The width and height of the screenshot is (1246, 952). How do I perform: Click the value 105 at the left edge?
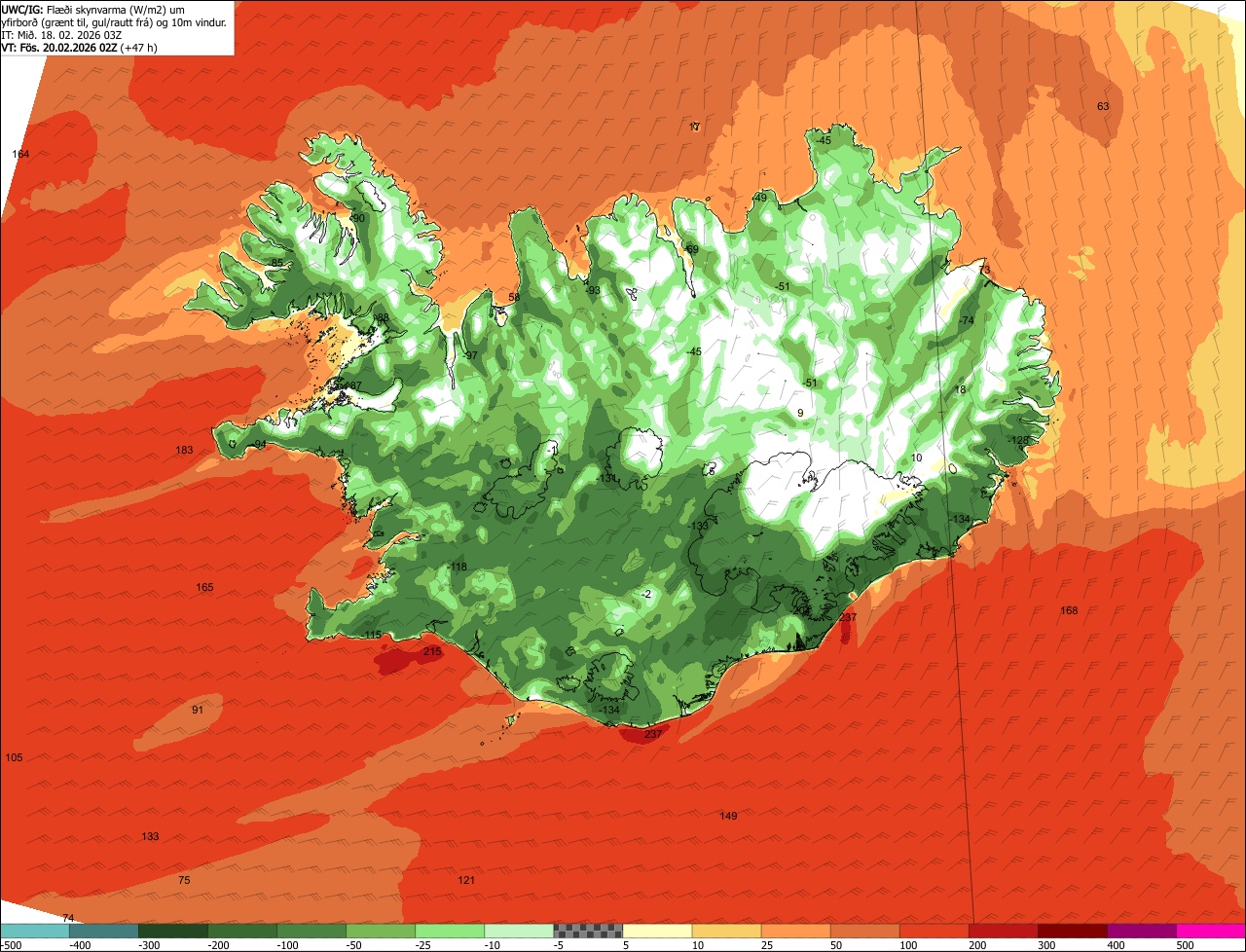(14, 757)
